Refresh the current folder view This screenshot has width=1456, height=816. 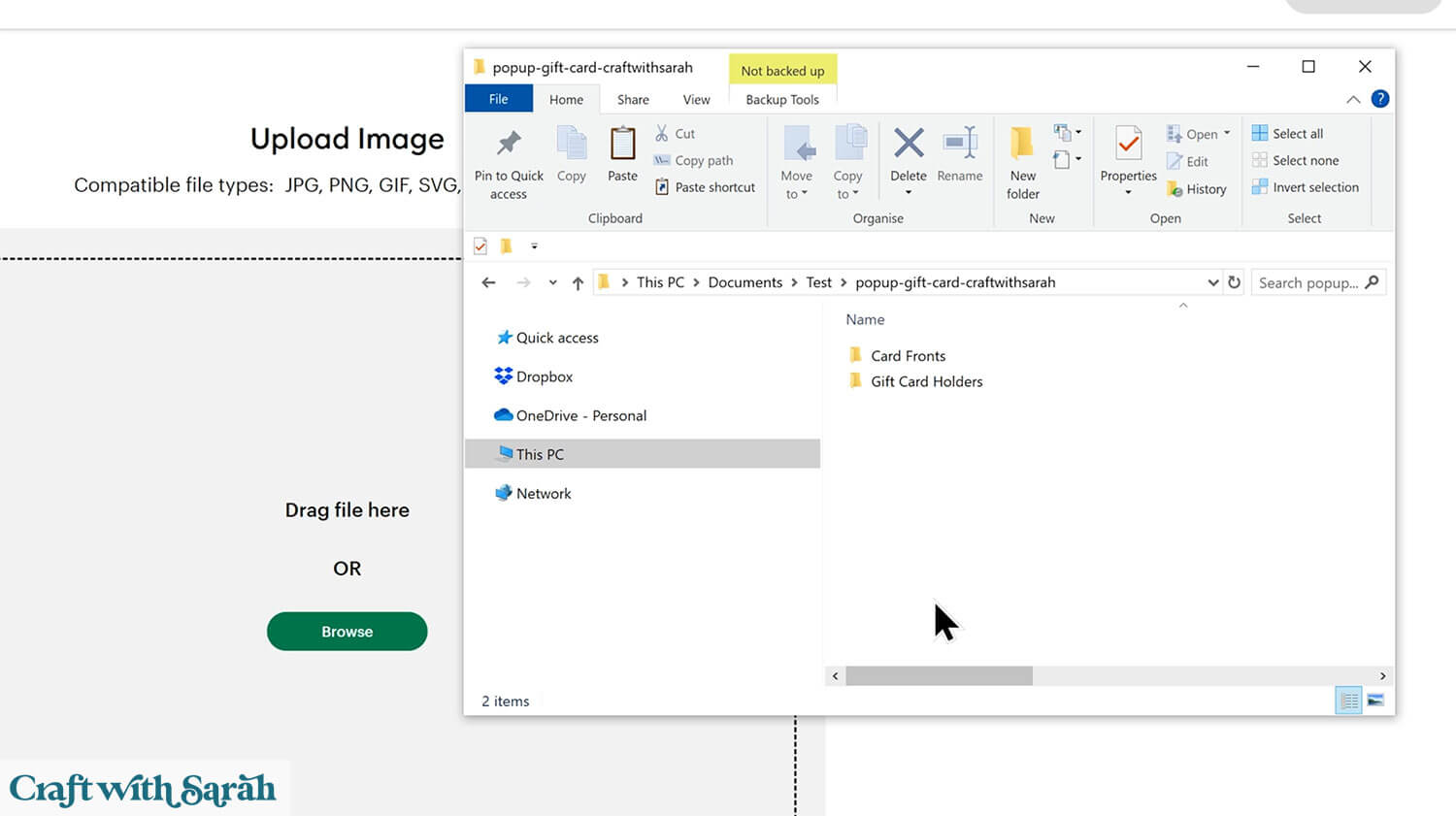pyautogui.click(x=1234, y=282)
